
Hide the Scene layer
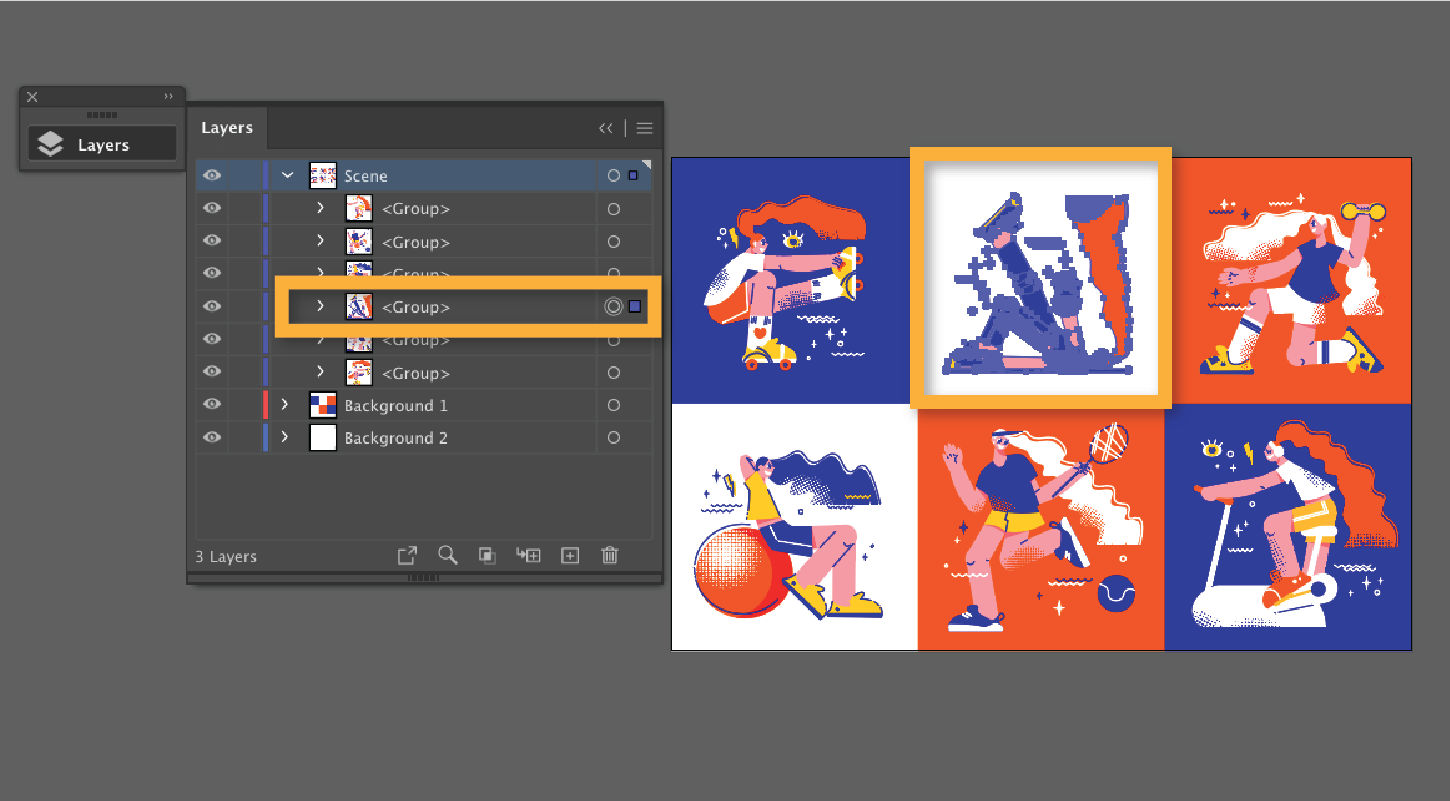coord(211,175)
